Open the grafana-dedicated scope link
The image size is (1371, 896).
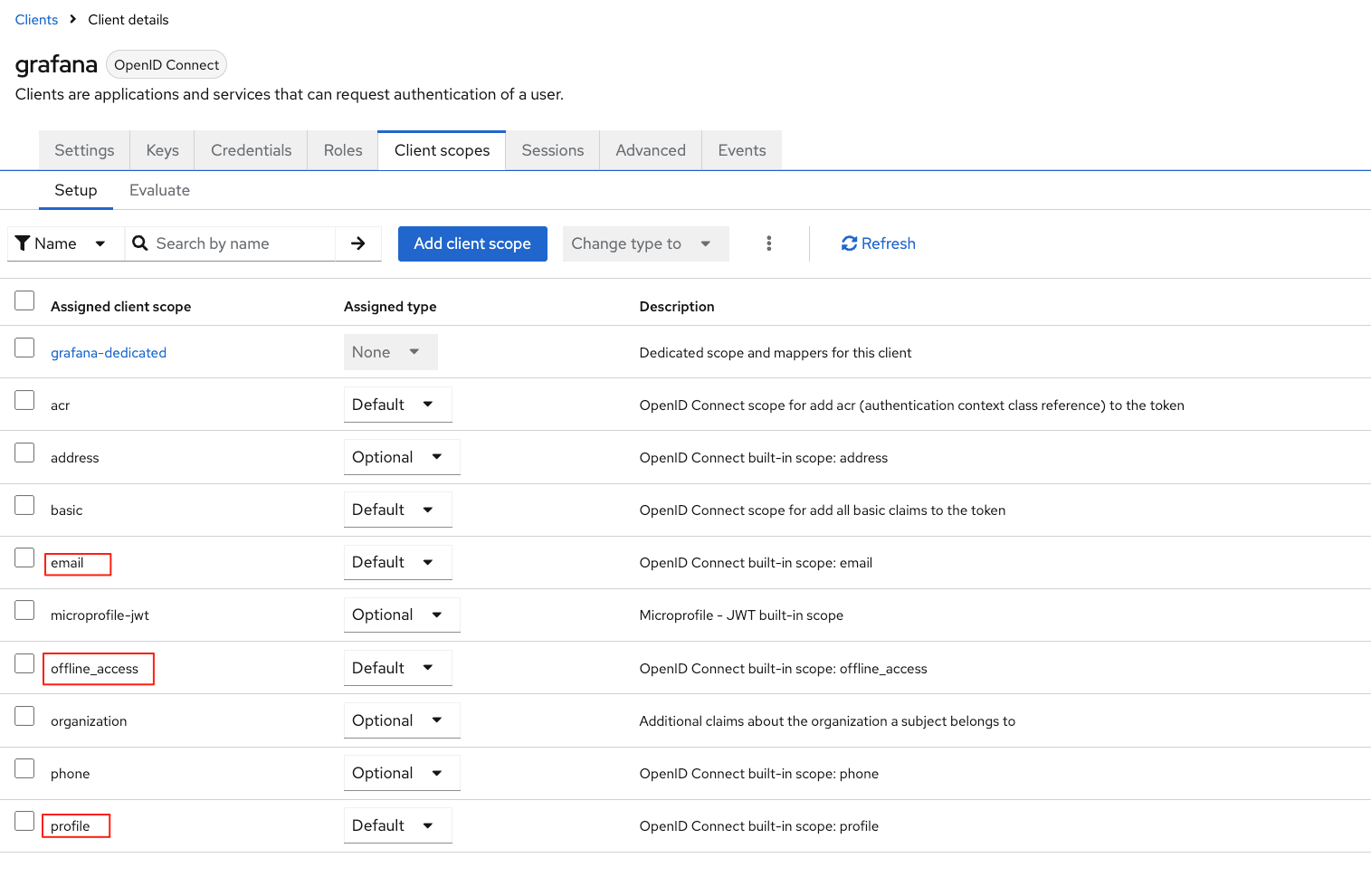(109, 353)
